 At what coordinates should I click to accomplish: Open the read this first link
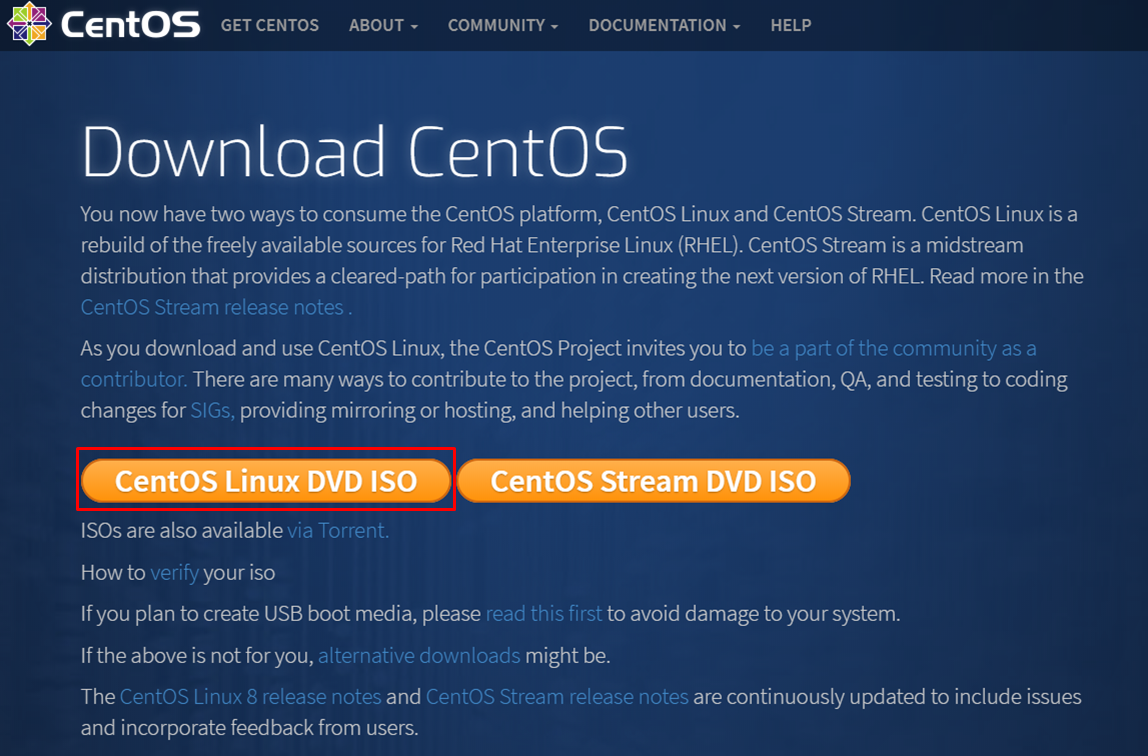click(544, 613)
